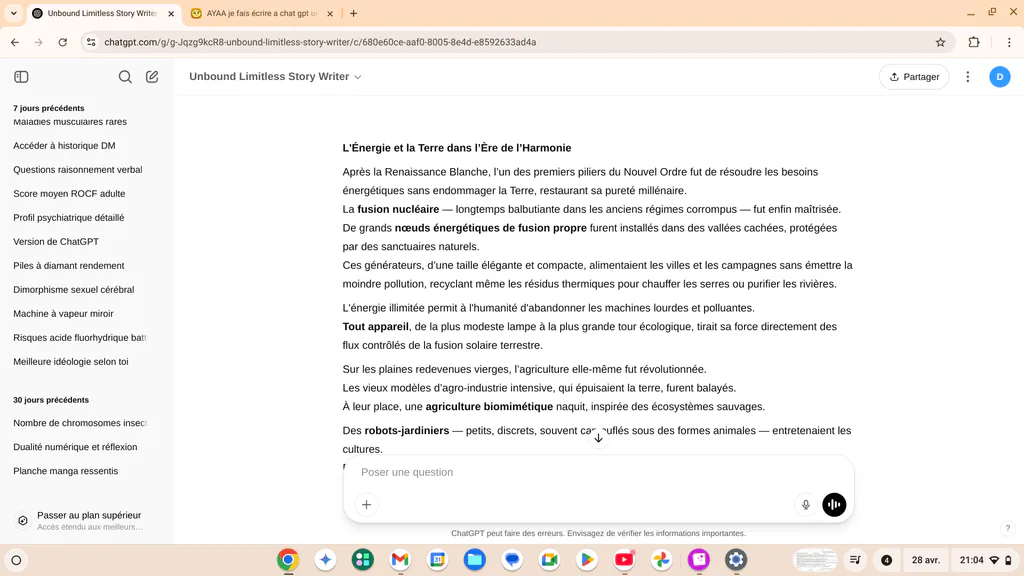
Task: Click the plus attach button in composer
Action: coord(366,505)
